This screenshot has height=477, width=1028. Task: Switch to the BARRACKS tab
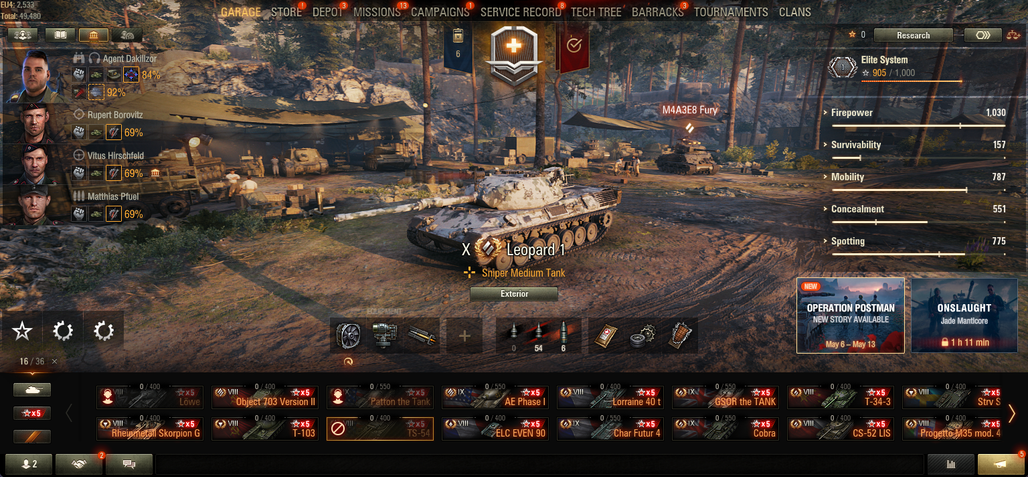pyautogui.click(x=657, y=12)
